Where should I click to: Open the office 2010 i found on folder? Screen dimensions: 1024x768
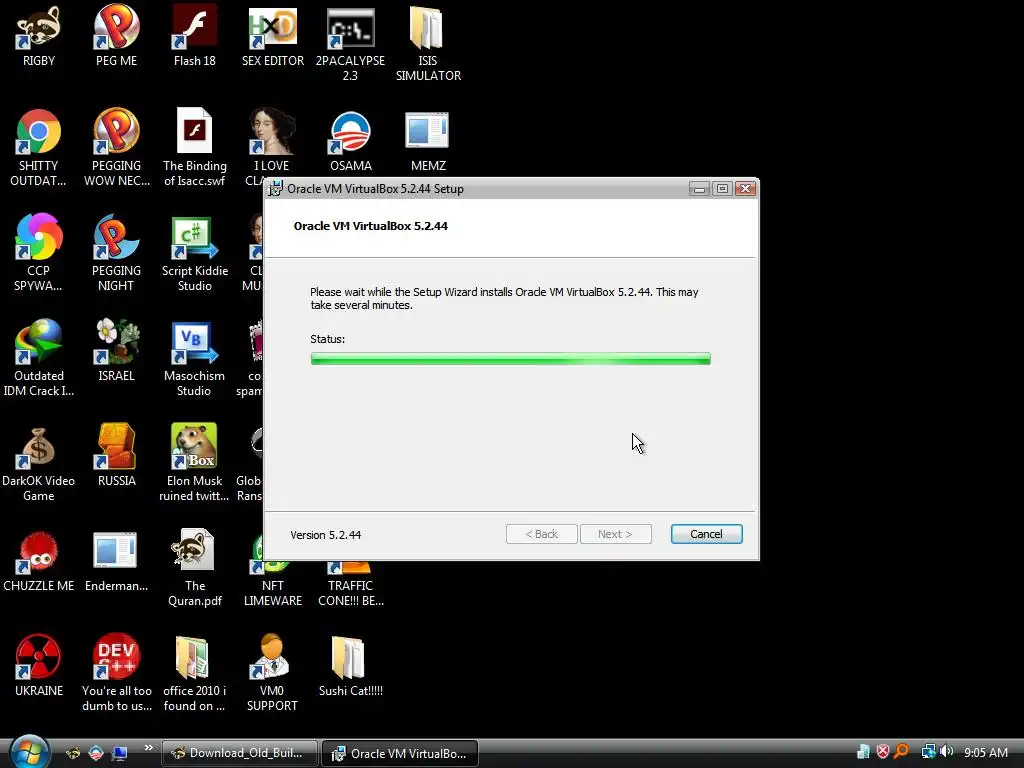(195, 673)
